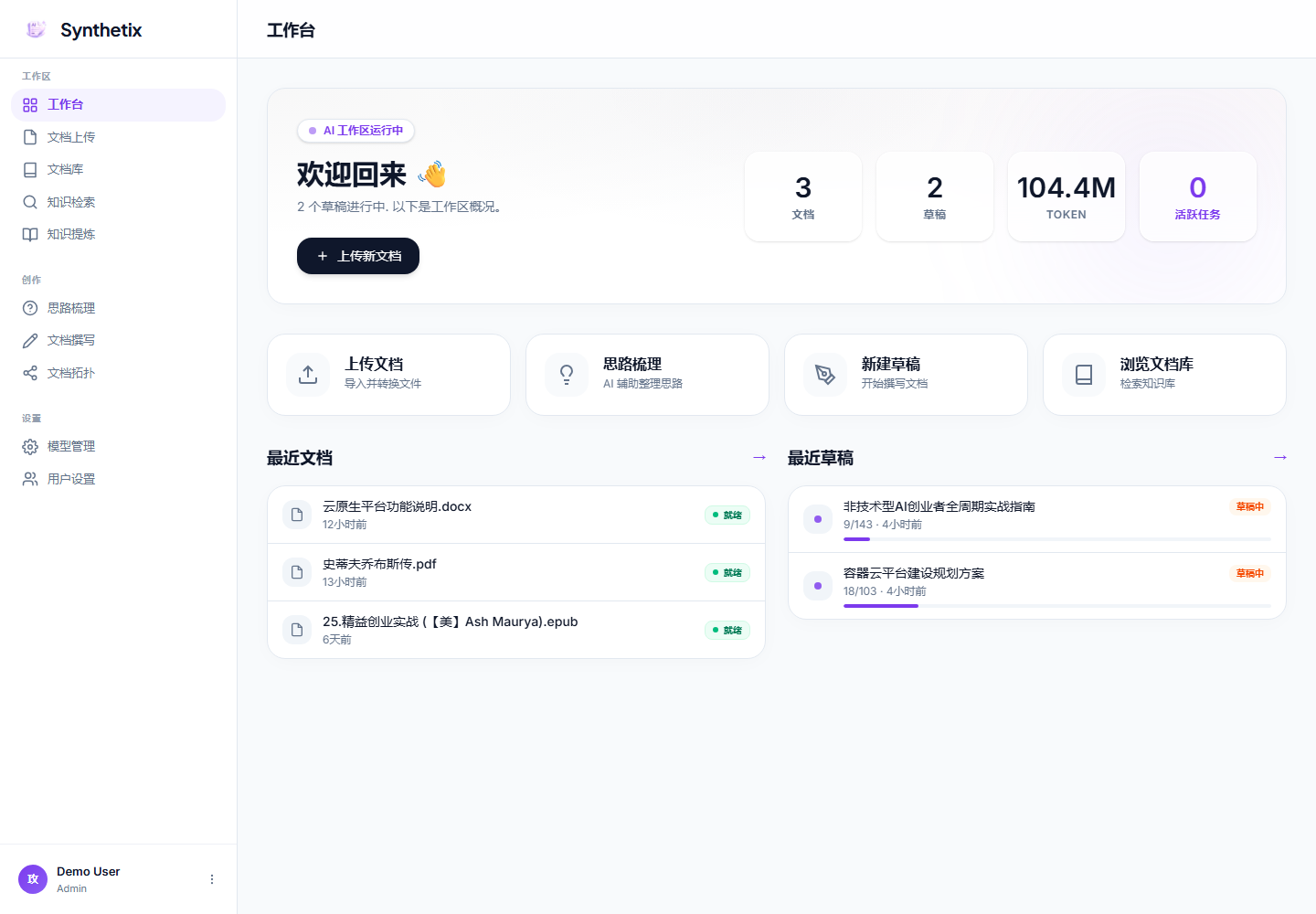Image resolution: width=1316 pixels, height=914 pixels.
Task: Open 模型管理 settings item
Action: coord(118,446)
